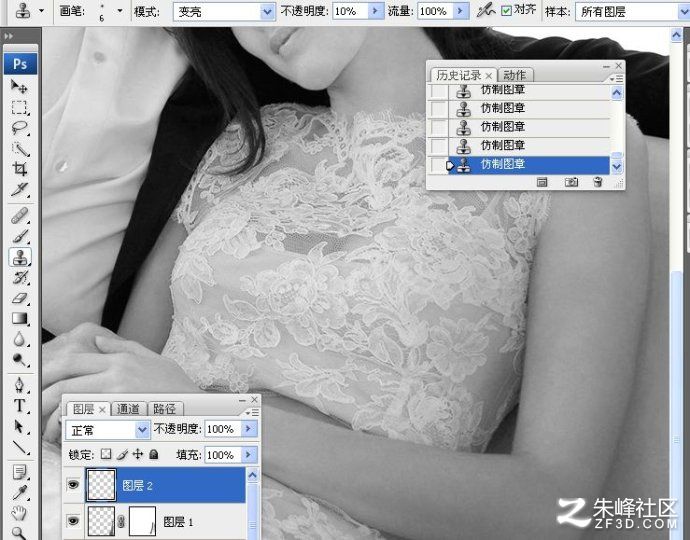Viewport: 690px width, 540px height.
Task: Switch to the 历史记录 tab
Action: click(x=459, y=75)
